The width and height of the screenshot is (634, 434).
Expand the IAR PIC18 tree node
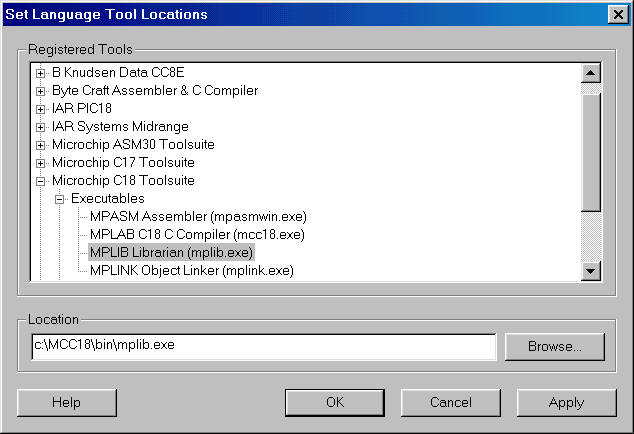tap(40, 109)
